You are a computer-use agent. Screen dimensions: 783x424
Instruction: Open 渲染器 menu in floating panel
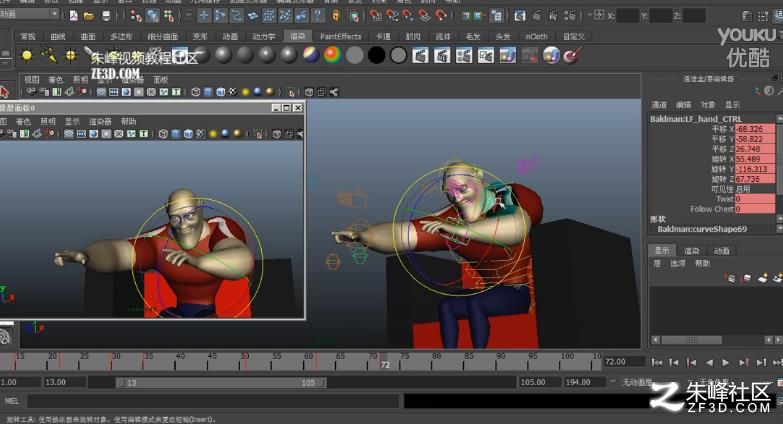[x=100, y=121]
